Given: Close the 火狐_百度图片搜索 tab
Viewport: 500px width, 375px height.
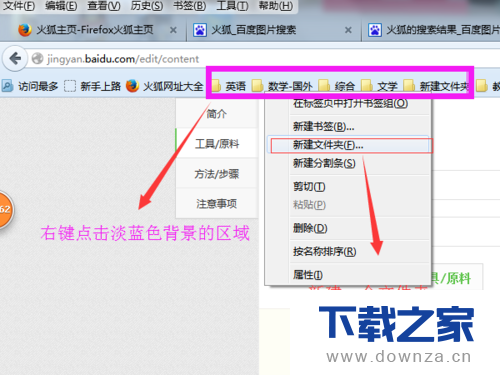Looking at the screenshot, I should click(348, 30).
